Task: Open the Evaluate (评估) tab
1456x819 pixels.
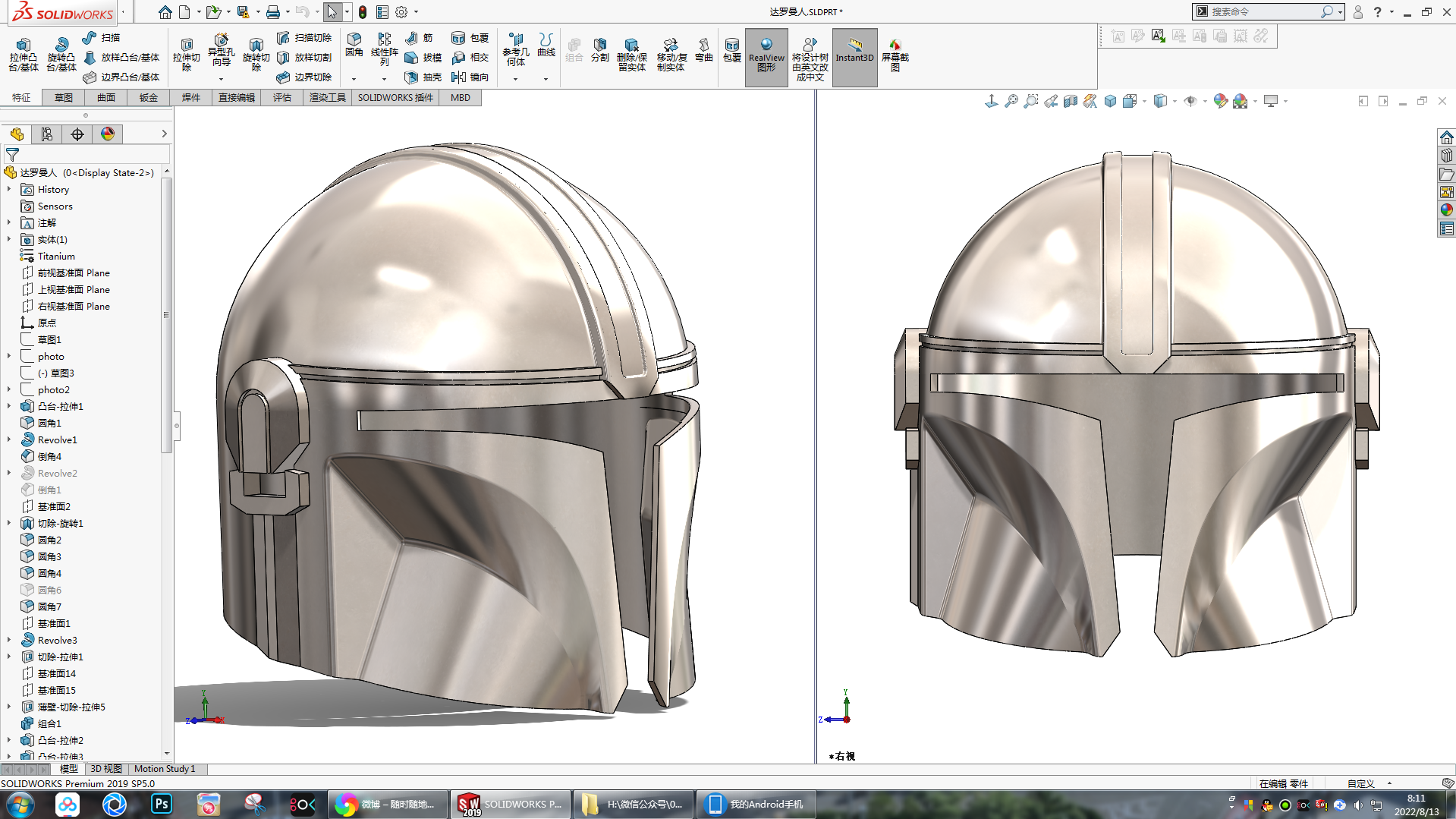Action: coord(281,98)
